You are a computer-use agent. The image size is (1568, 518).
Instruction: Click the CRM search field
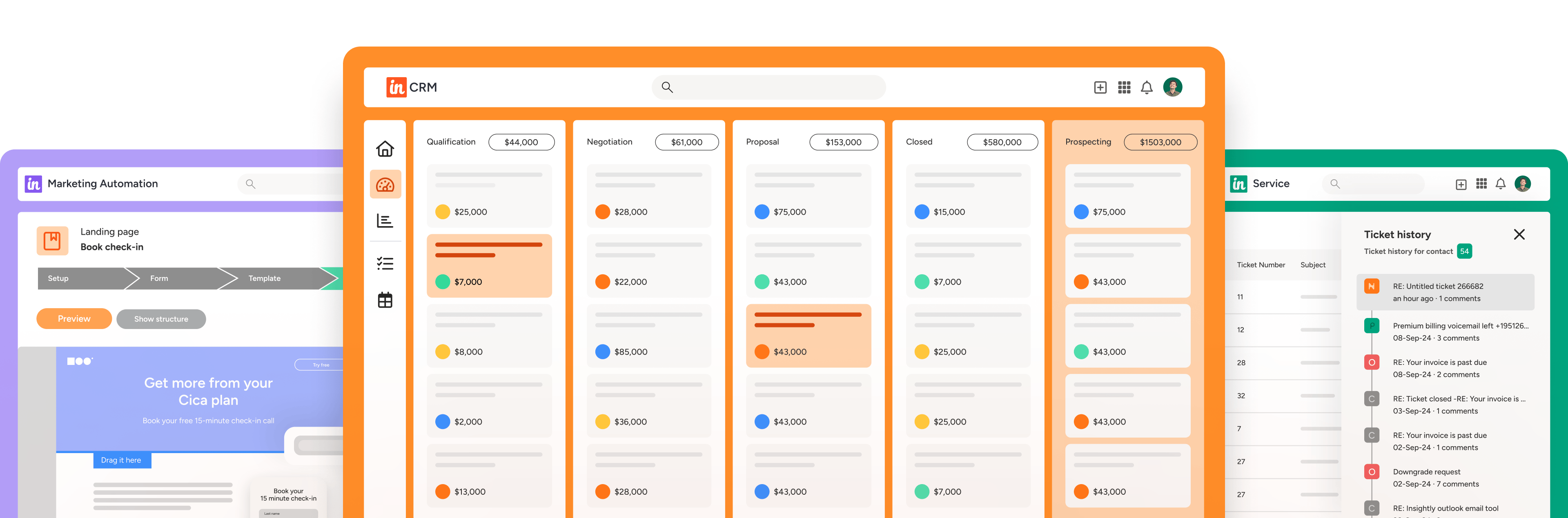click(768, 87)
